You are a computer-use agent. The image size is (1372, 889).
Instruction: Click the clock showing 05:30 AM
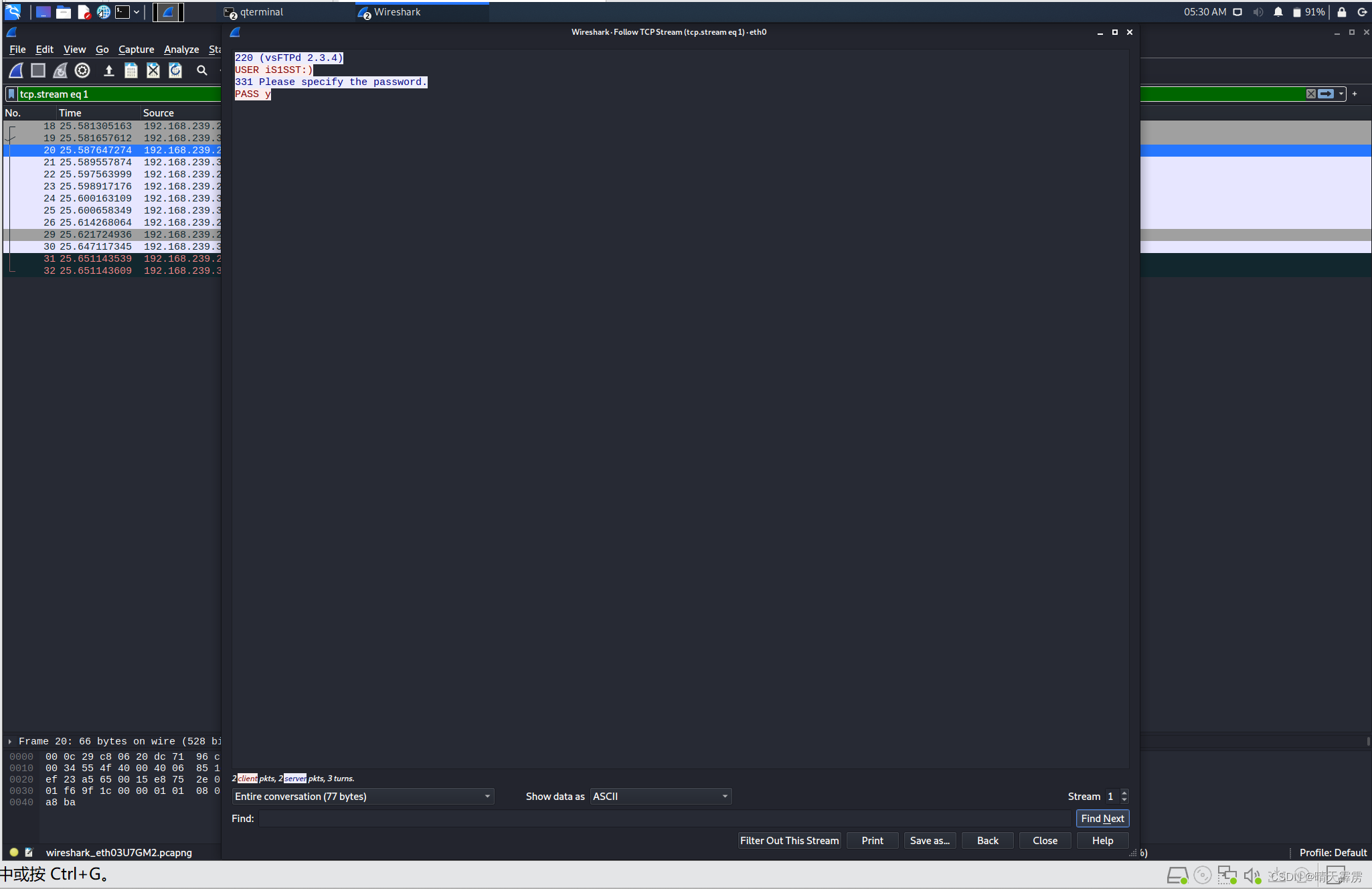click(1205, 12)
